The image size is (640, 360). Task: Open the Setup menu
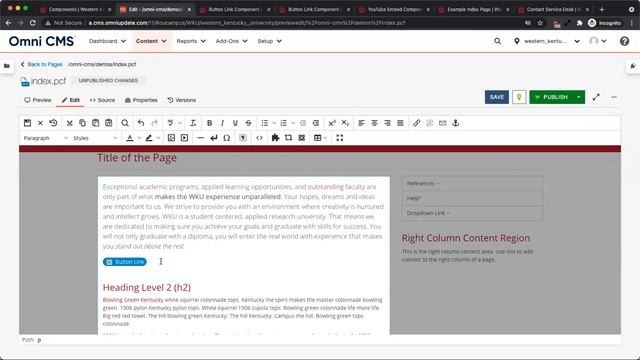[269, 41]
